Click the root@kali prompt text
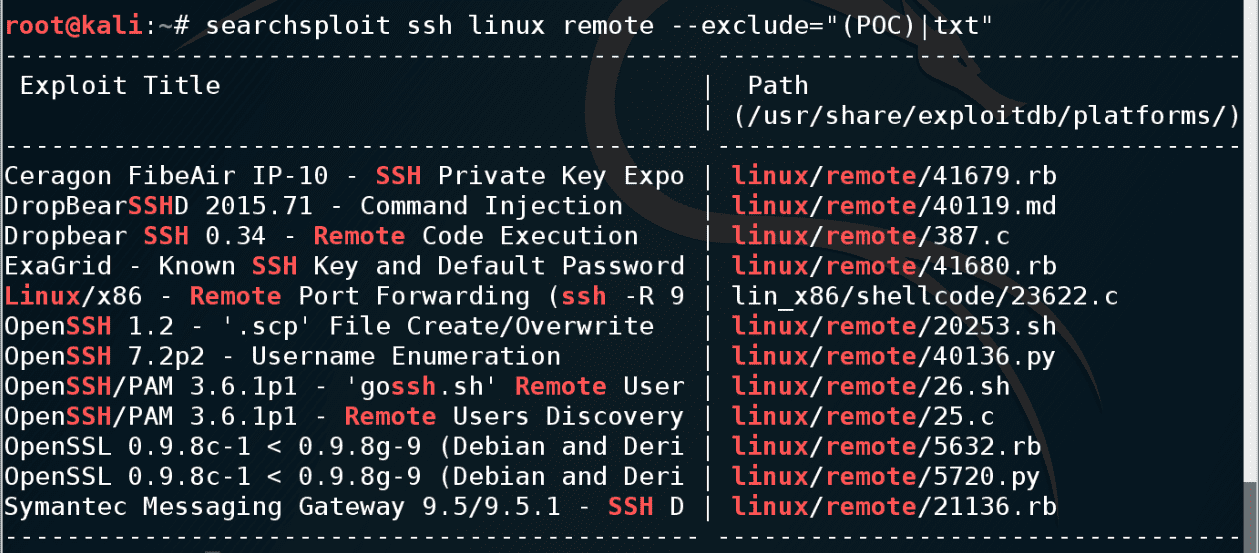This screenshot has height=553, width=1259. click(74, 26)
